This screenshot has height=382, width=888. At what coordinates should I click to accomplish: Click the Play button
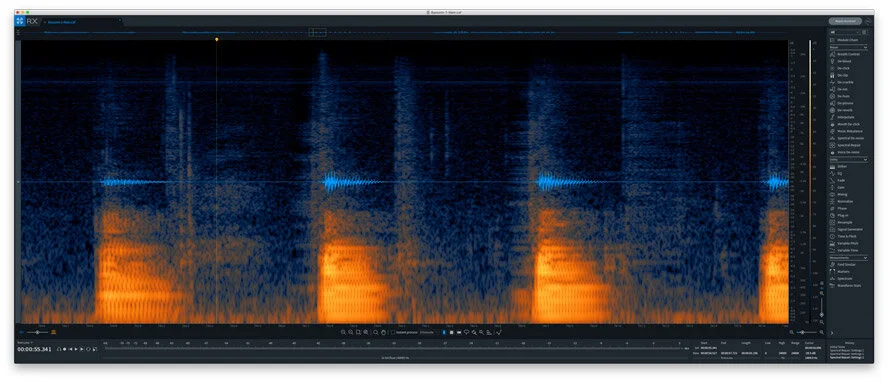click(x=76, y=349)
